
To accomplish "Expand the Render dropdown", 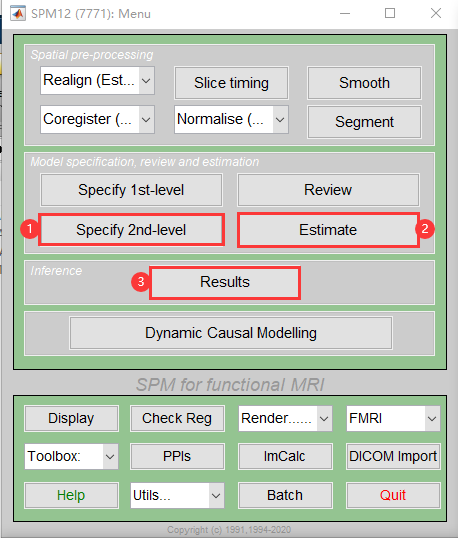I will [285, 418].
